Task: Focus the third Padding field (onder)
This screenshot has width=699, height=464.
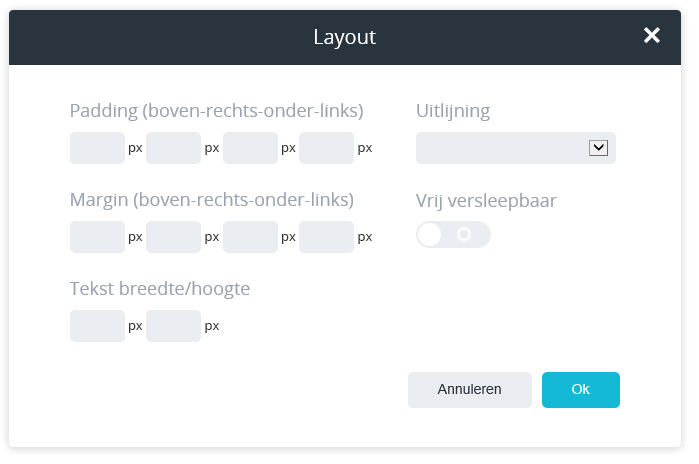Action: (x=250, y=148)
